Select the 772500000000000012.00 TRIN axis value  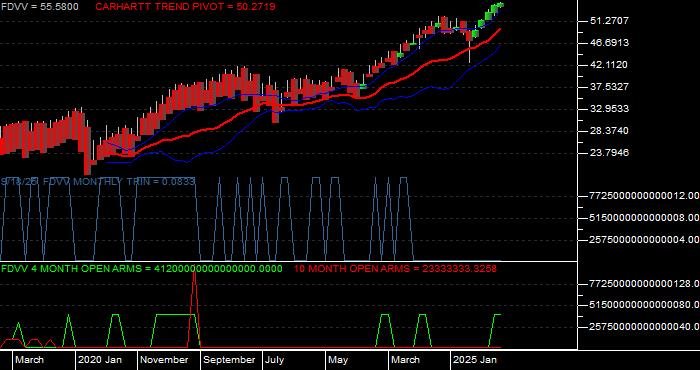(645, 196)
